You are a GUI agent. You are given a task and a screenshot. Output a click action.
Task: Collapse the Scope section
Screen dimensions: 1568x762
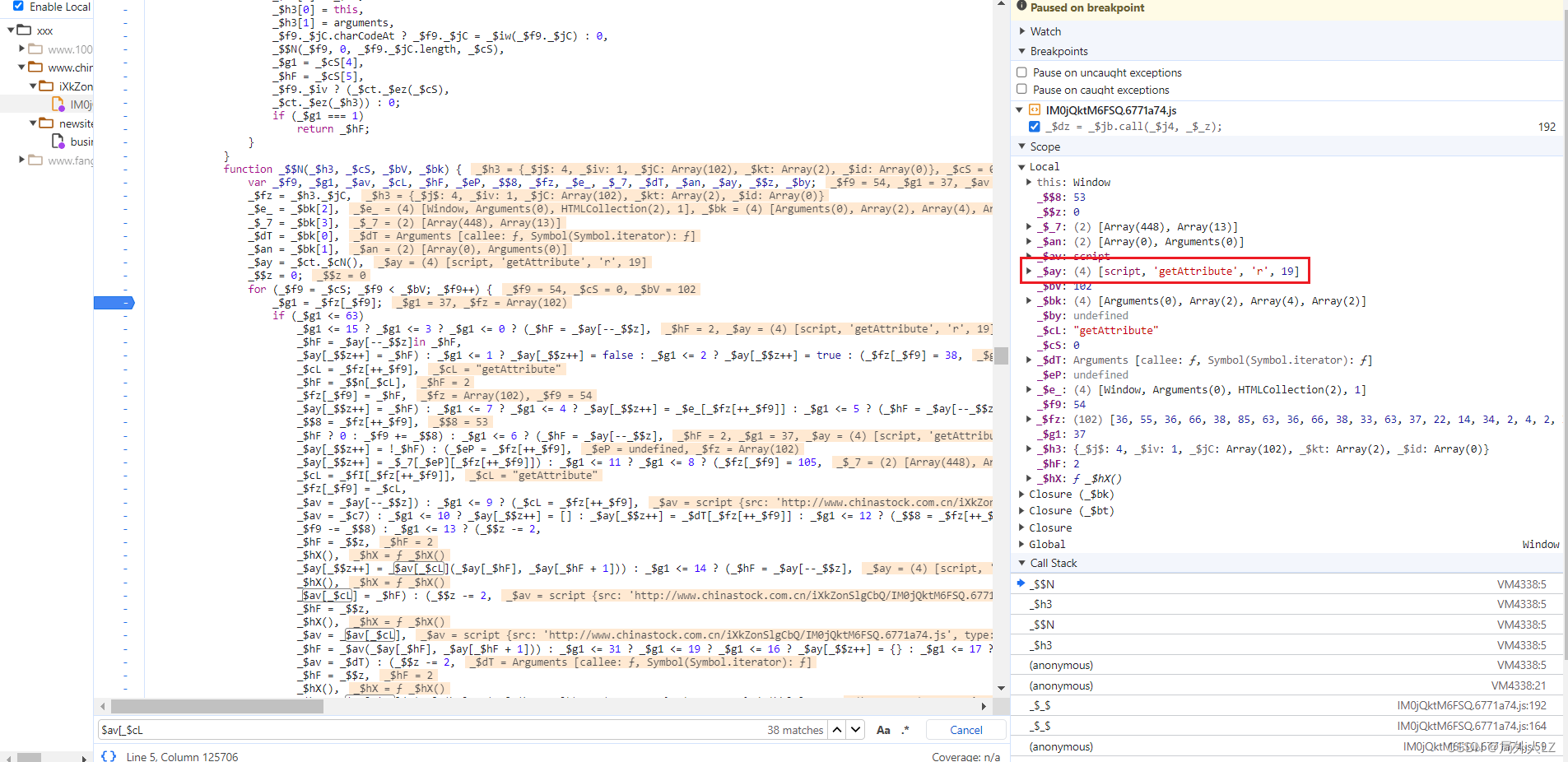click(1022, 146)
